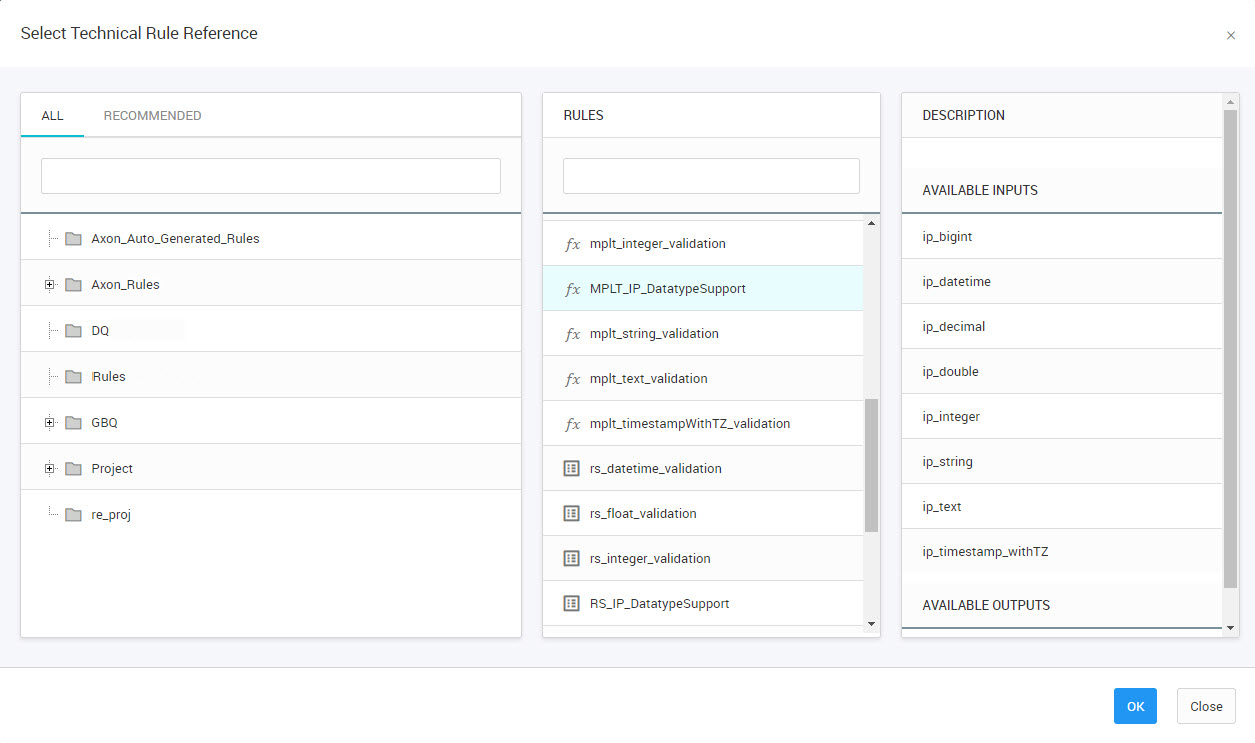1255x743 pixels.
Task: Select mplt_string_validation rule text
Action: coord(654,334)
